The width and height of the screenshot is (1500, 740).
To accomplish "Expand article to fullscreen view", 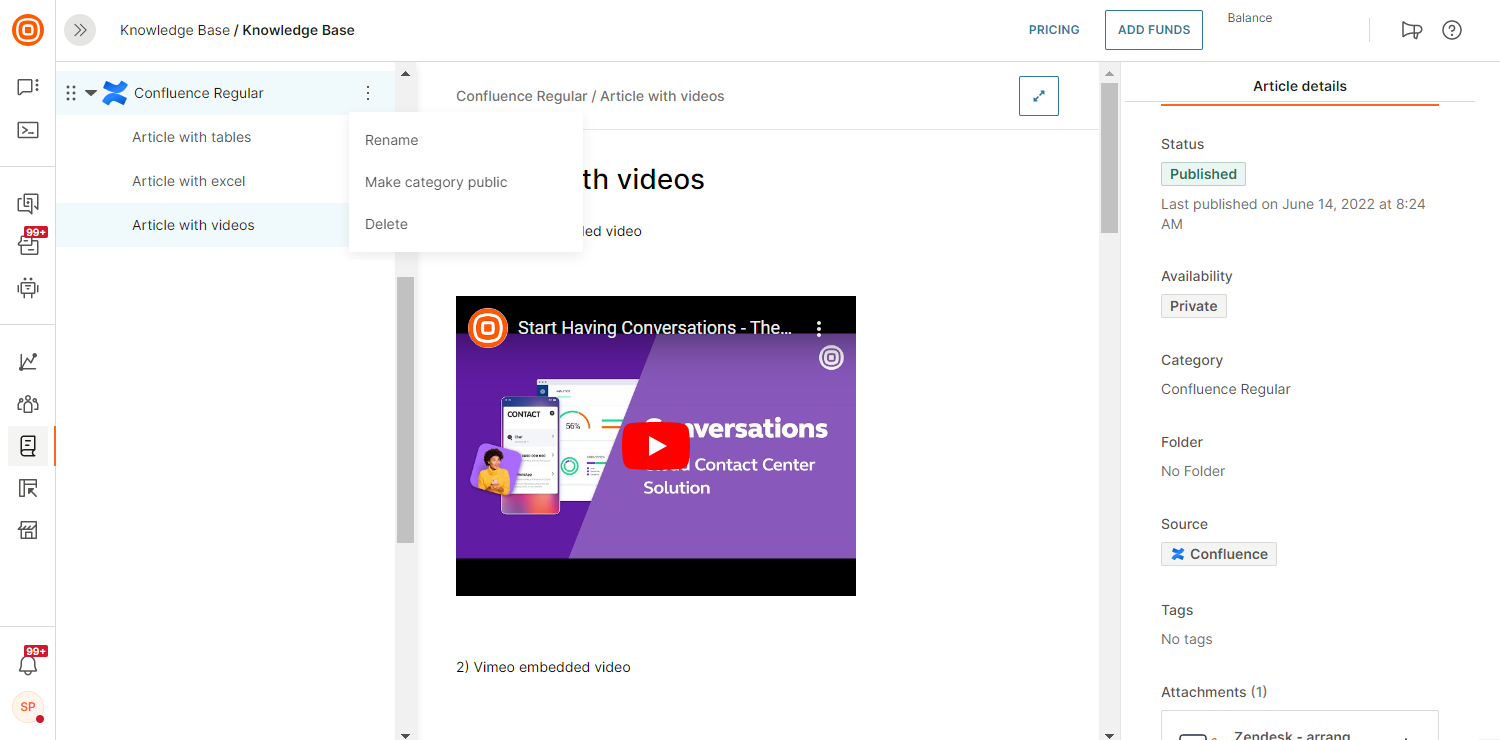I will point(1038,96).
